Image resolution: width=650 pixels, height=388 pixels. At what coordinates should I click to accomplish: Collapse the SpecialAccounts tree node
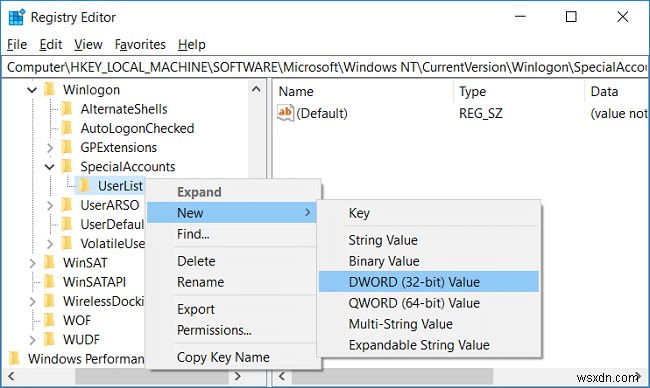pos(50,167)
